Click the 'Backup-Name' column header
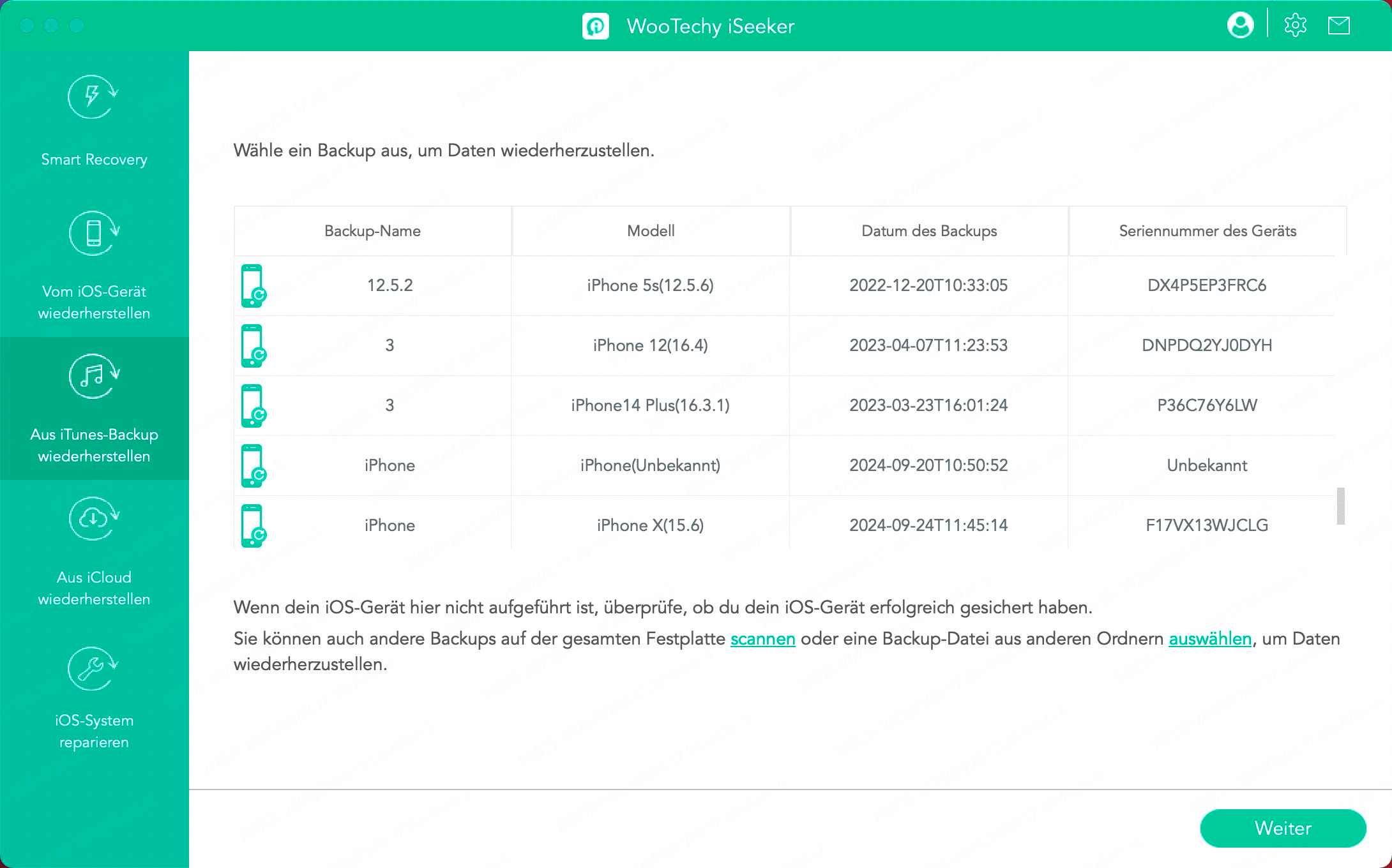The image size is (1392, 868). pyautogui.click(x=372, y=231)
